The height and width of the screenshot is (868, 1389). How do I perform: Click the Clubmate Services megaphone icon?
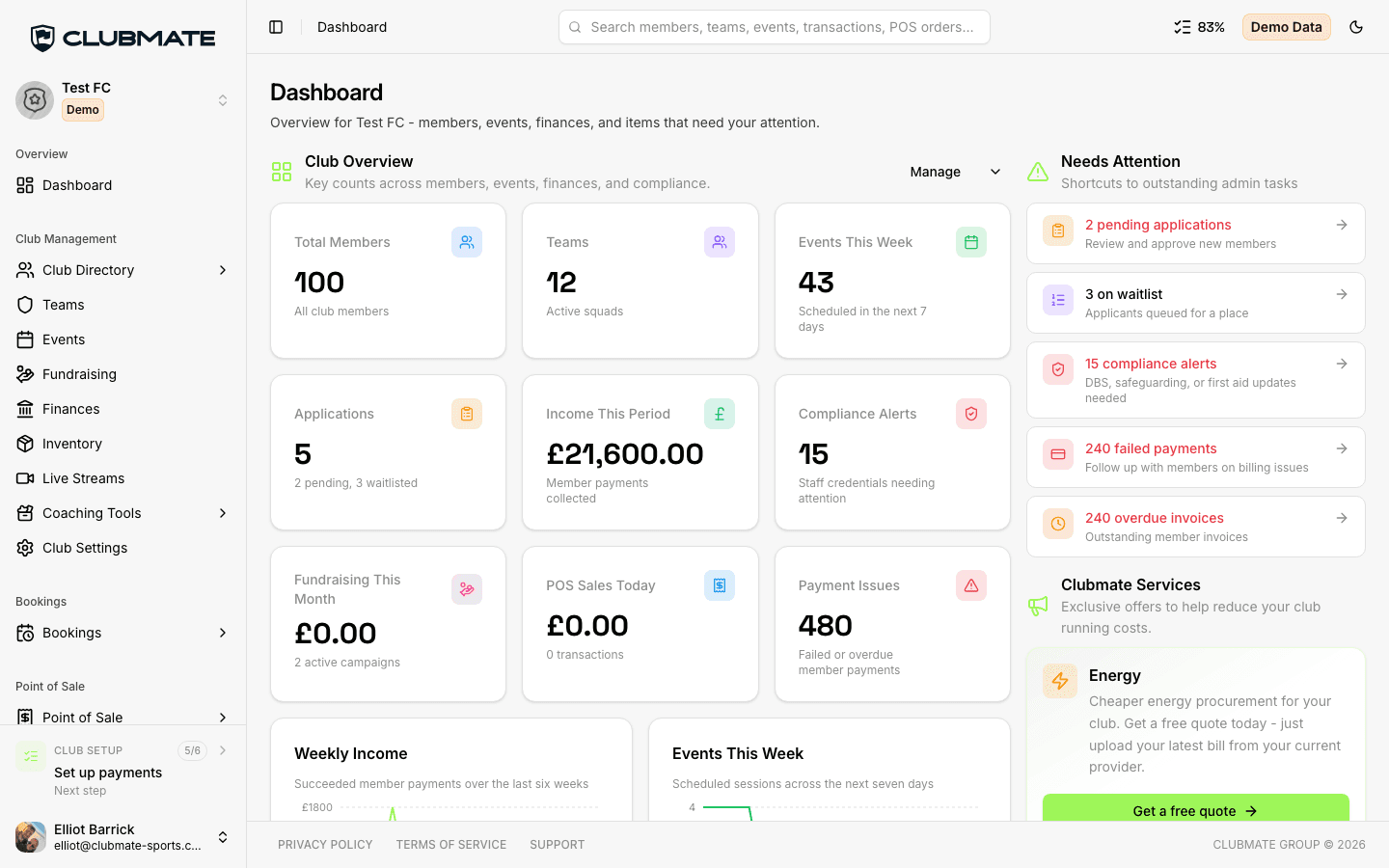pyautogui.click(x=1038, y=606)
